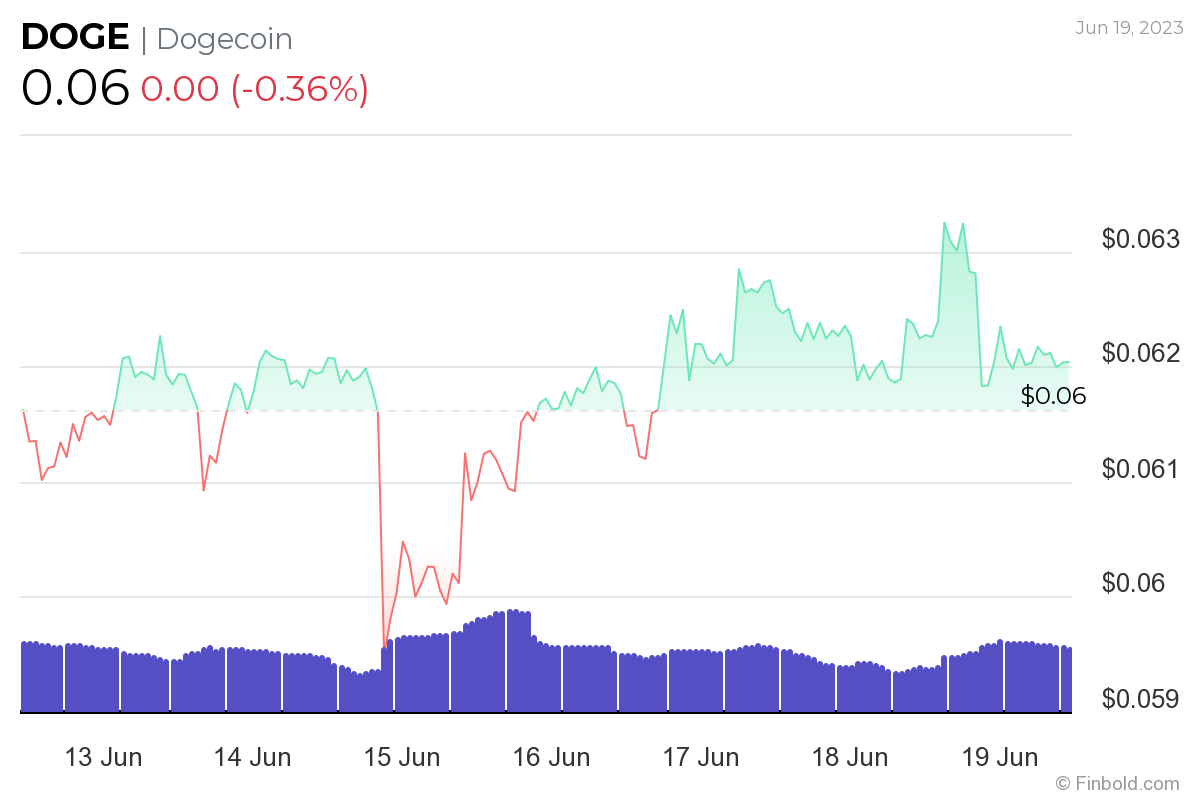
Task: Click the DOGE ticker symbol heading
Action: [x=75, y=38]
